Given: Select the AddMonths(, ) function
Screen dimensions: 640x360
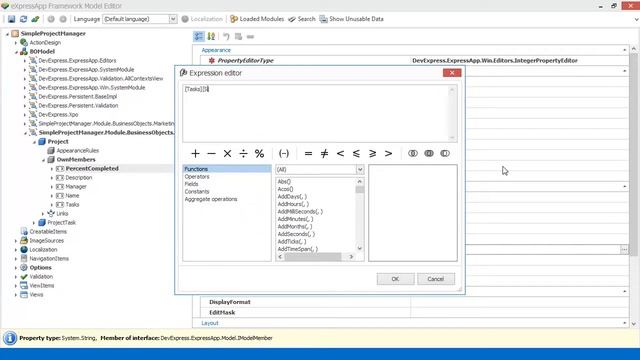Looking at the screenshot, I should [x=295, y=227].
